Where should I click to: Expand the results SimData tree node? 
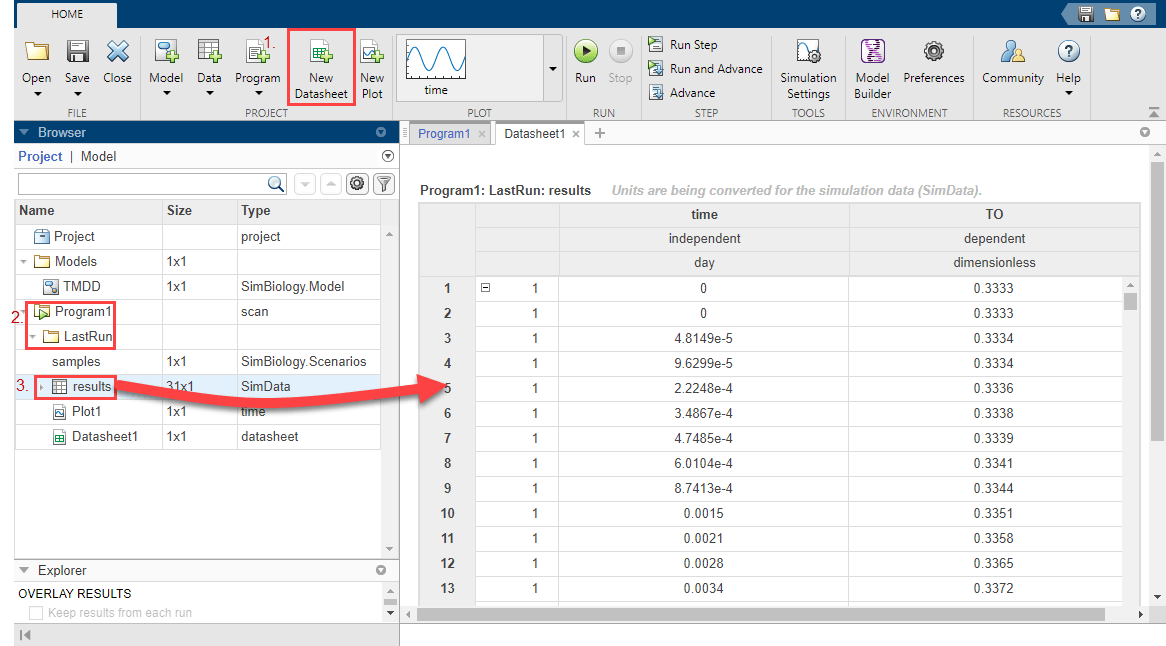(41, 387)
